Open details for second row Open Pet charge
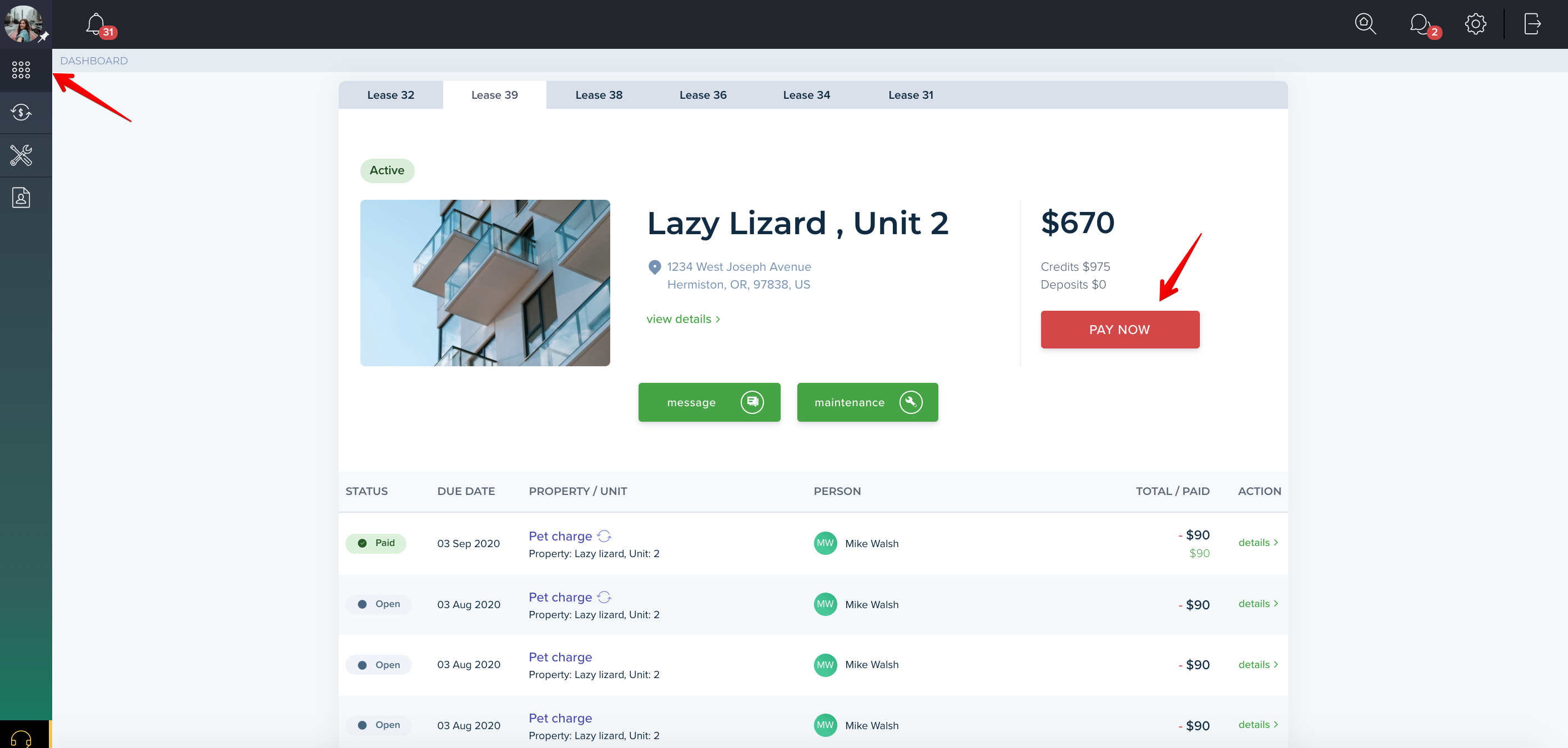Image resolution: width=1568 pixels, height=748 pixels. 1258,603
